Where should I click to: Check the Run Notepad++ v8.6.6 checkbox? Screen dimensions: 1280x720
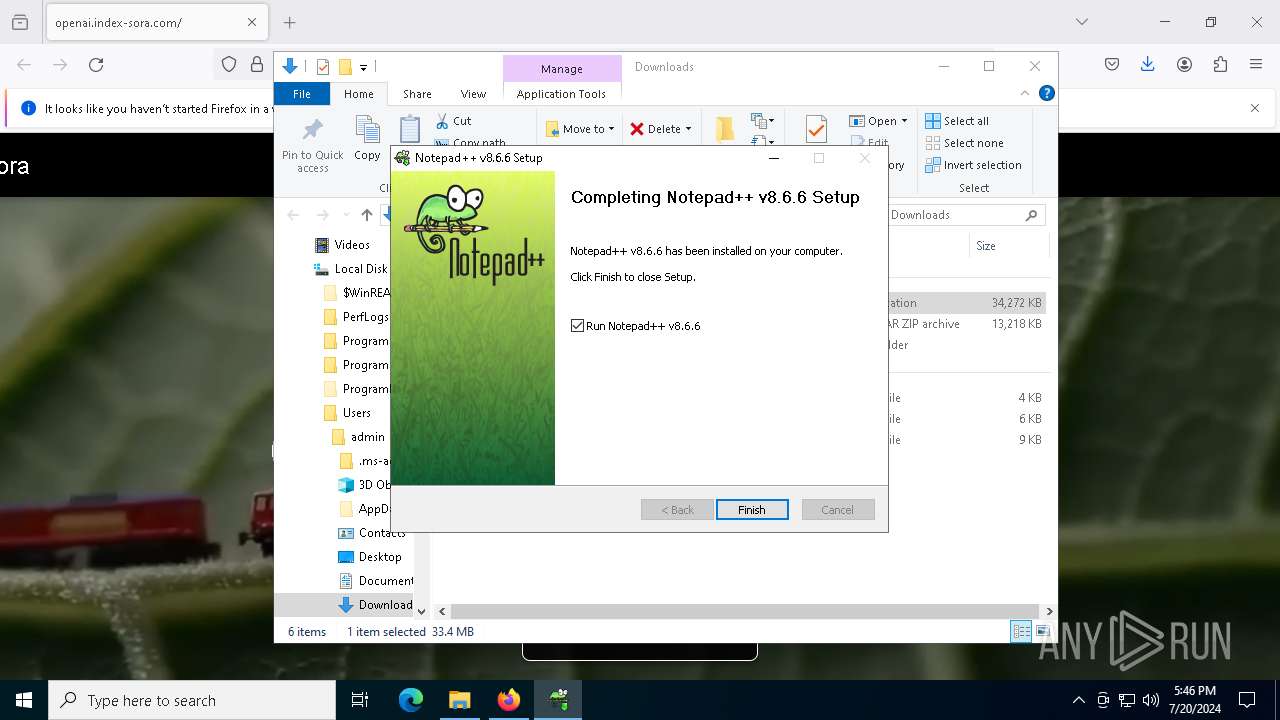577,326
